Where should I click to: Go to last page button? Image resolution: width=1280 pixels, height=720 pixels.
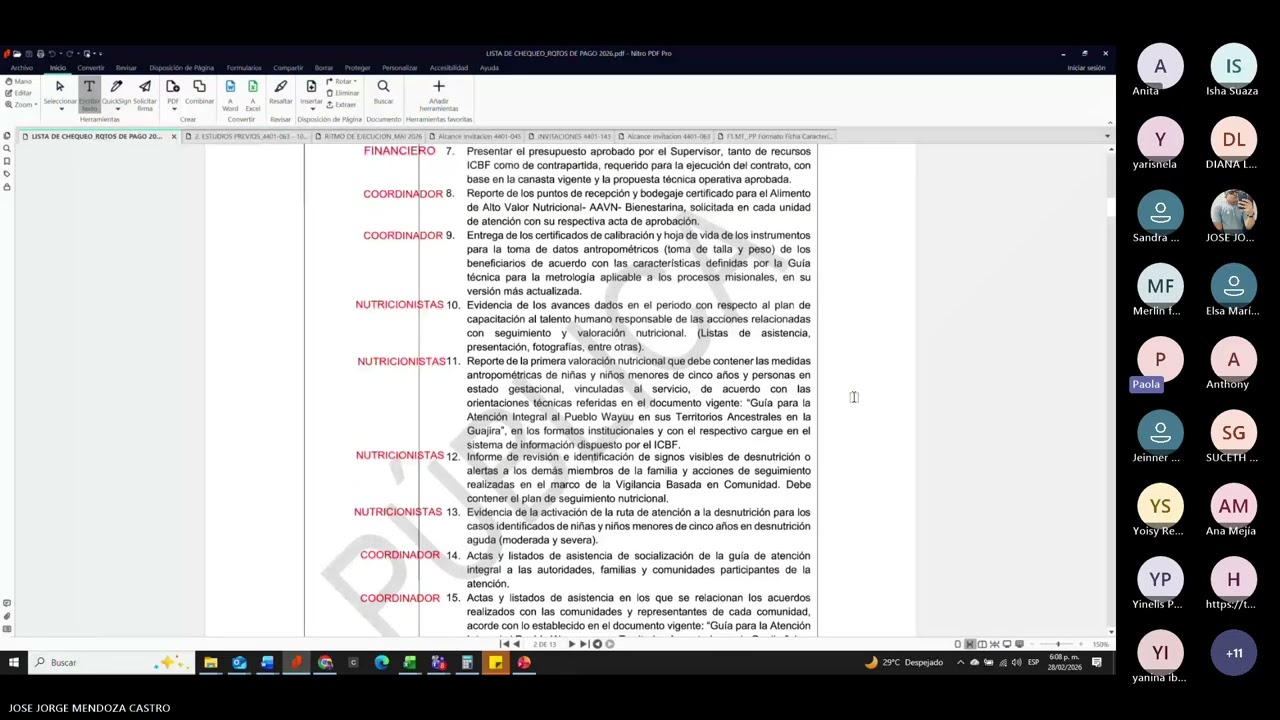tap(584, 644)
